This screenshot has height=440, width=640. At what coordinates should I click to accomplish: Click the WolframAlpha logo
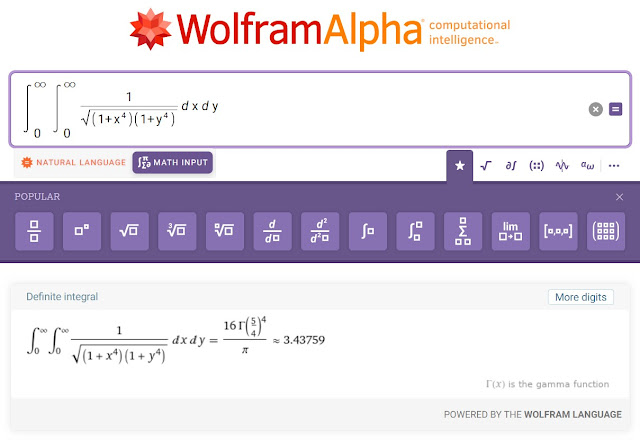click(320, 29)
